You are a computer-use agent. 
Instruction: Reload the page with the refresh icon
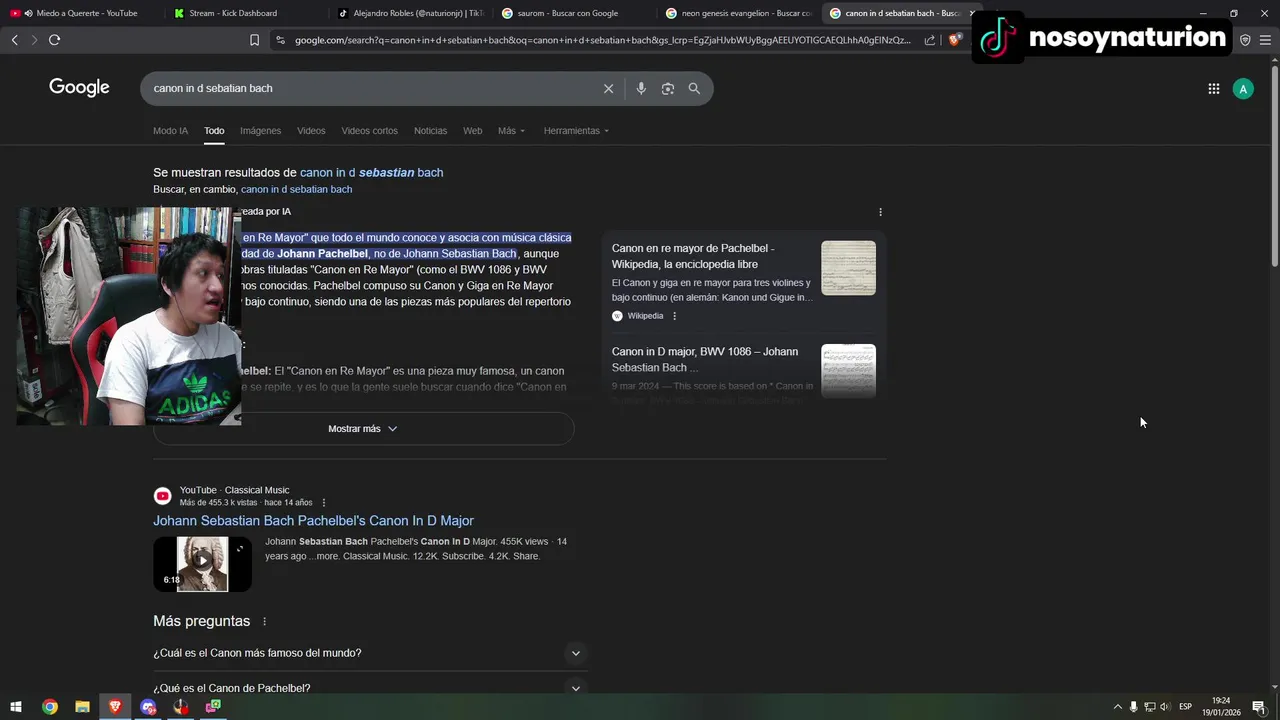point(54,40)
